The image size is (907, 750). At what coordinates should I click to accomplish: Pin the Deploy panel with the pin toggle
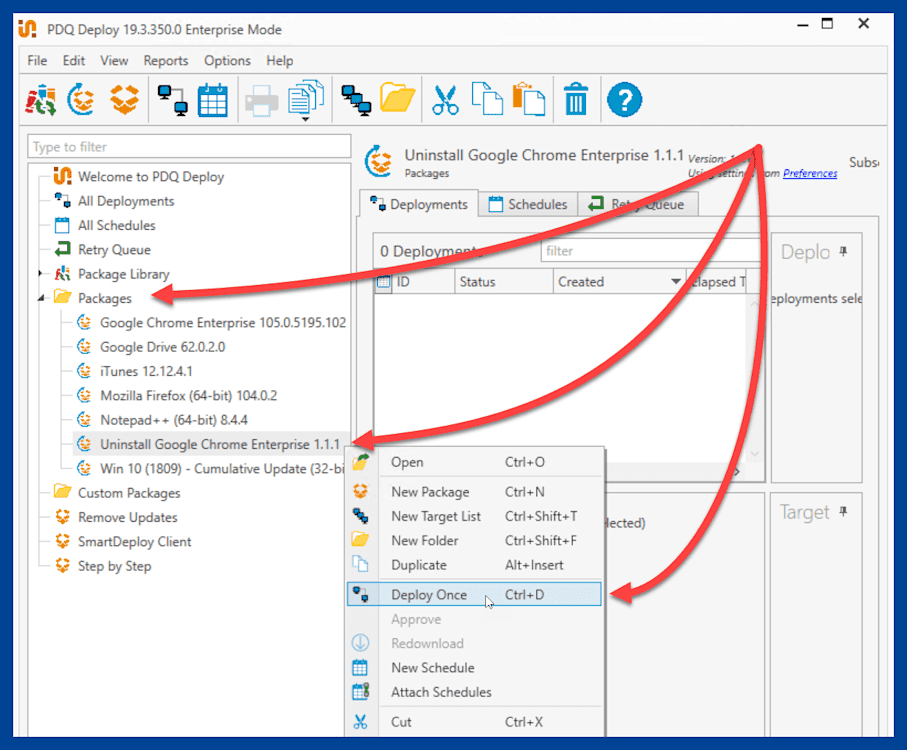click(x=842, y=252)
